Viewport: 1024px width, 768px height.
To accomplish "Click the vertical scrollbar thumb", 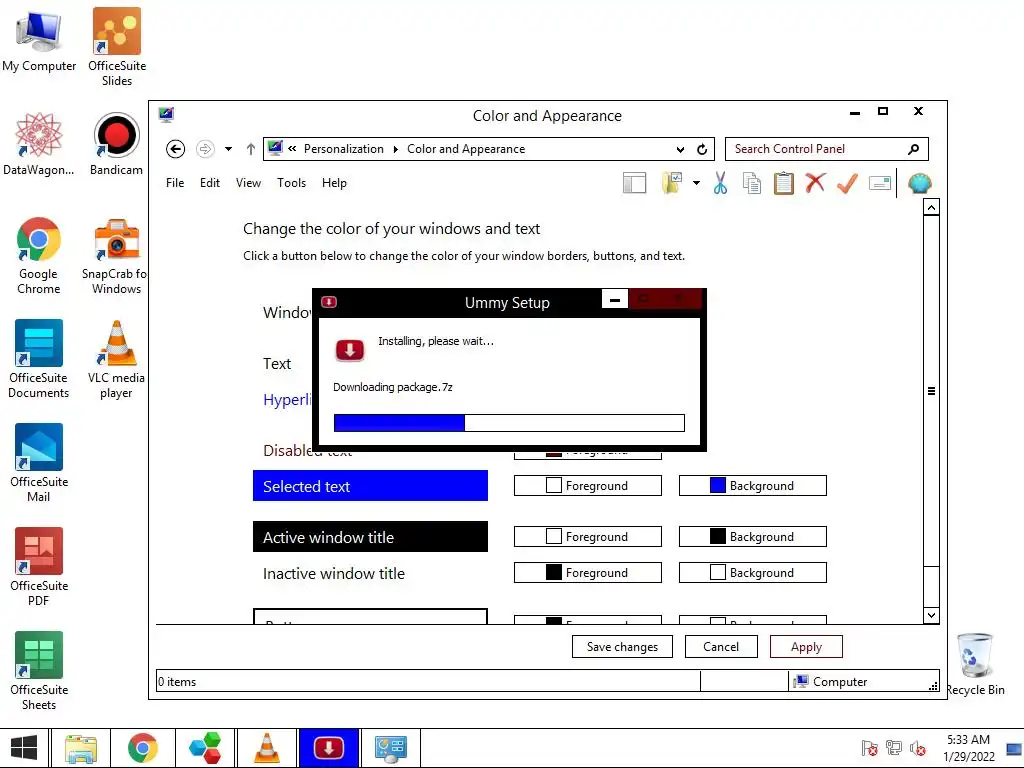I will pos(931,391).
